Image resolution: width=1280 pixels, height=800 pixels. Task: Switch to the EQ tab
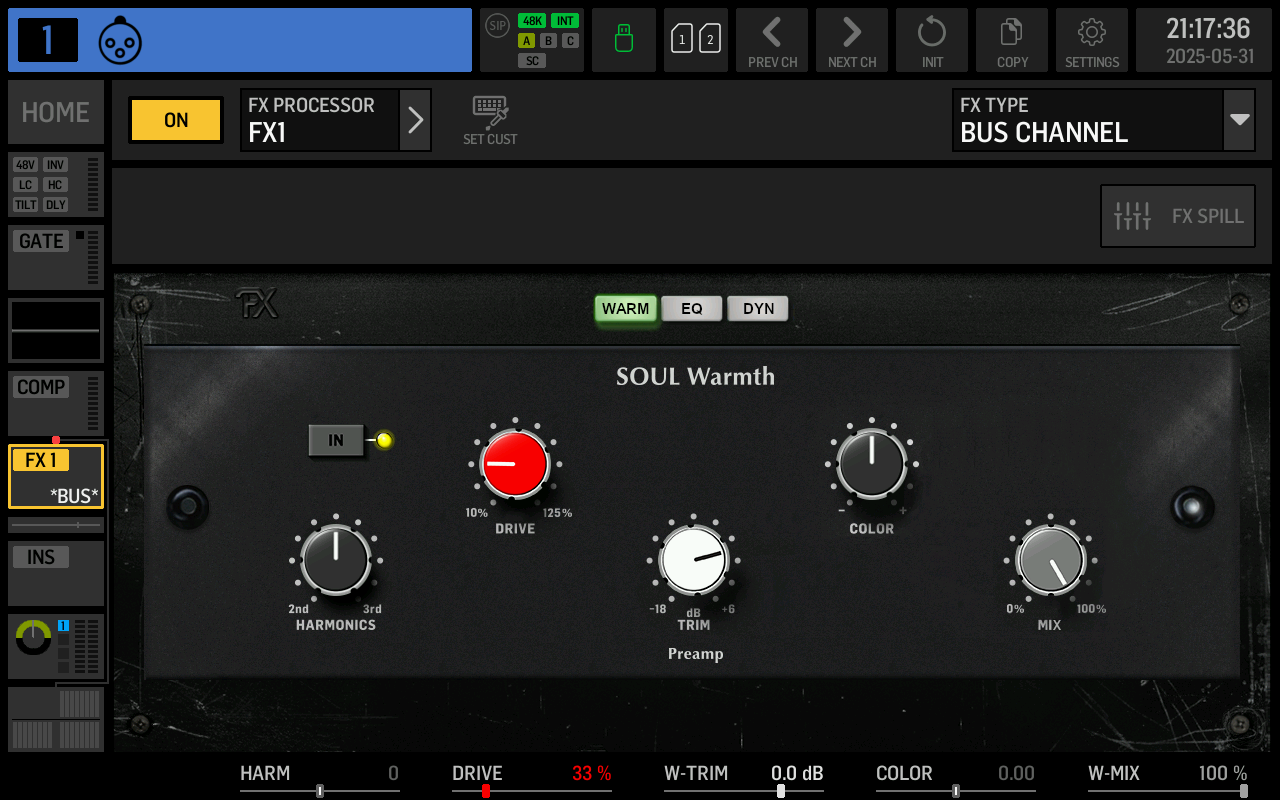coord(692,309)
